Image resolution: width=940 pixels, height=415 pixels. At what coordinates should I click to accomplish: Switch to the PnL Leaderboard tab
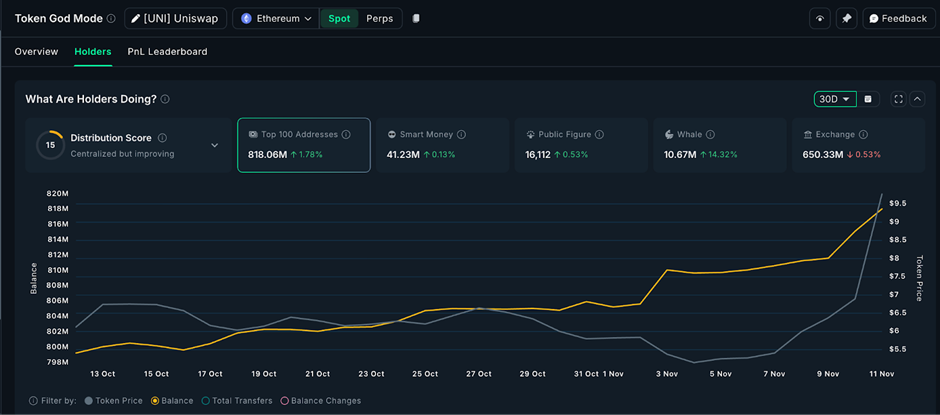point(167,52)
